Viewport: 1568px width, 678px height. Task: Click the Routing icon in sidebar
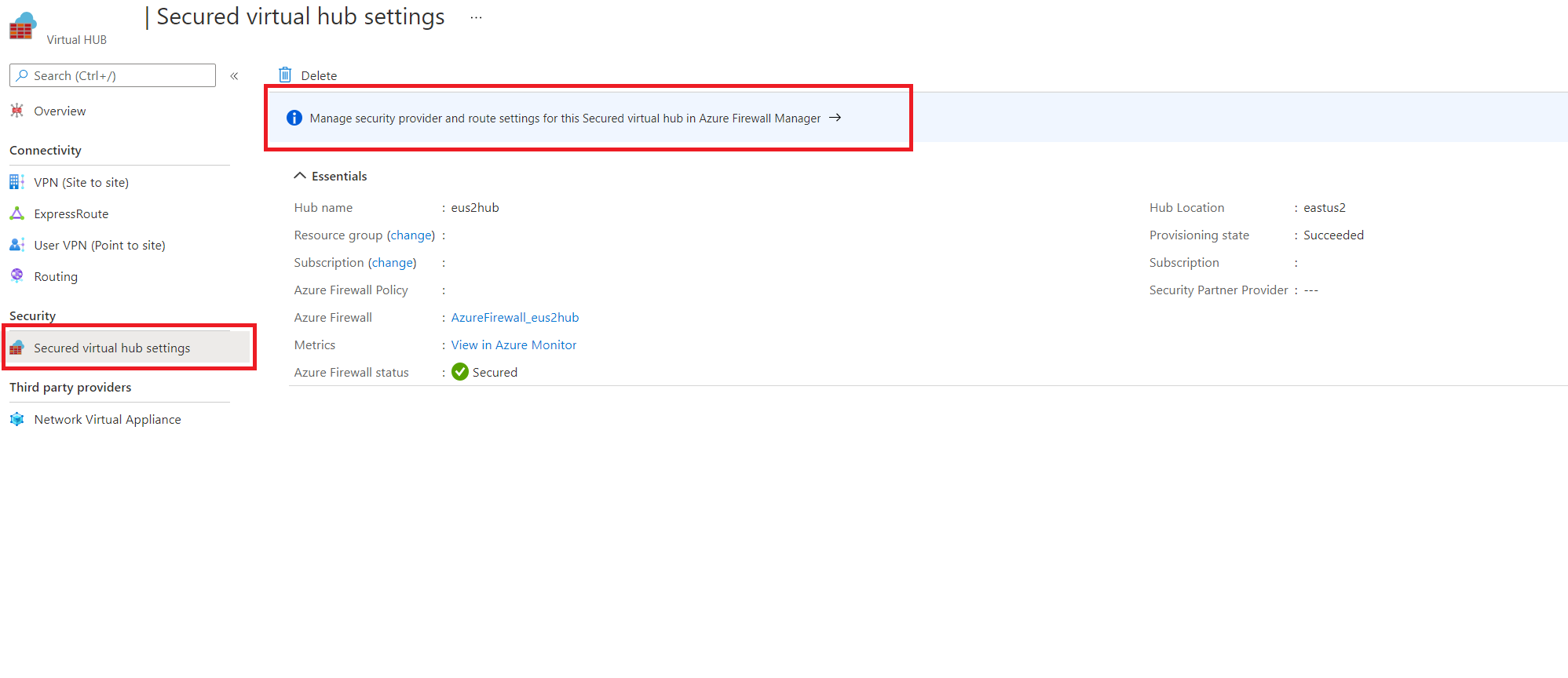point(17,275)
